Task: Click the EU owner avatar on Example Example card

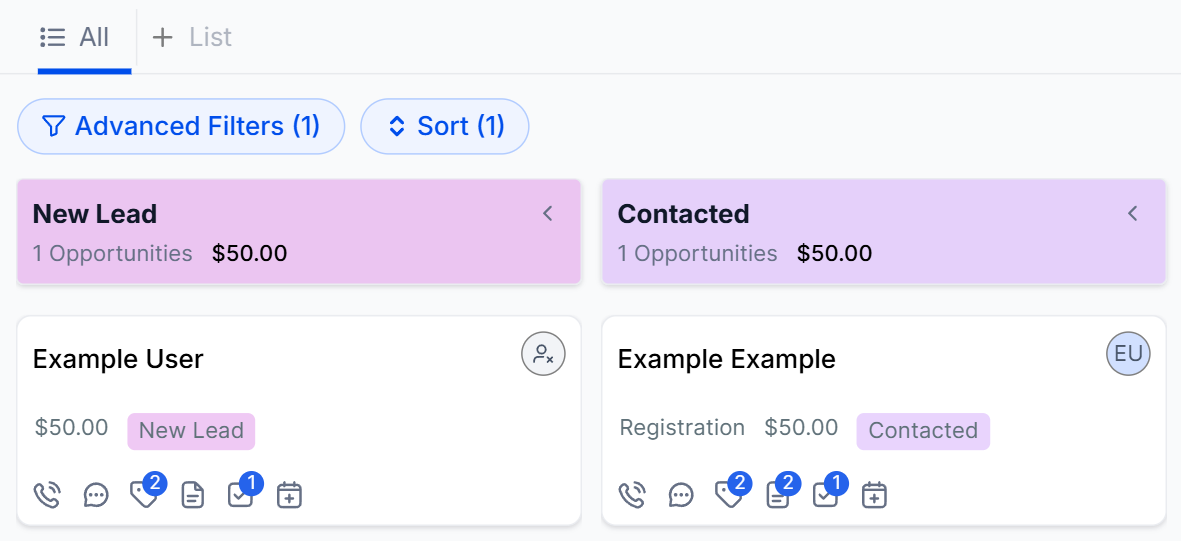Action: coord(1128,354)
